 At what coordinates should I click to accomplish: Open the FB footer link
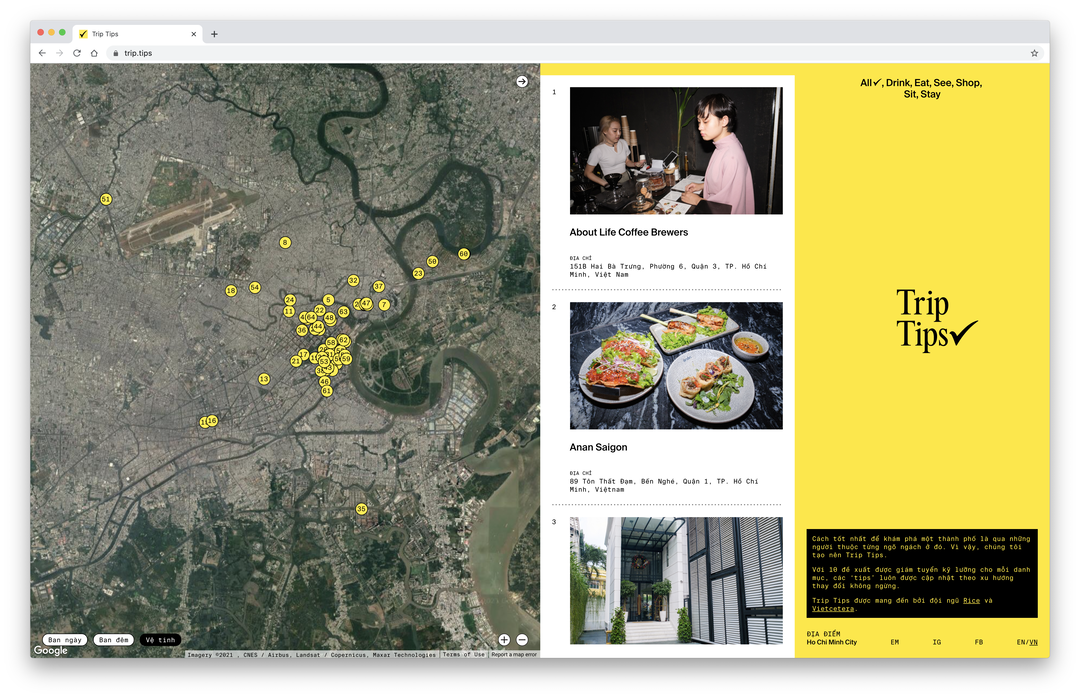[x=979, y=642]
